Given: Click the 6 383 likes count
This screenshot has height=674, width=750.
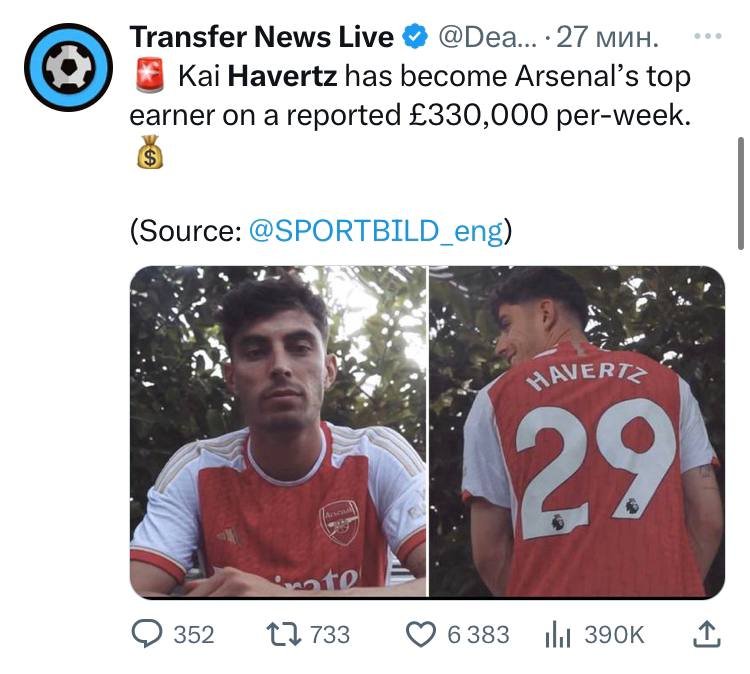Looking at the screenshot, I should click(x=478, y=634).
